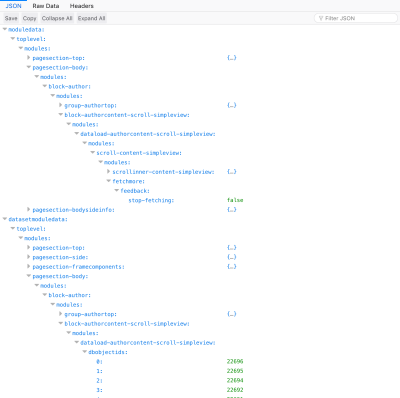400x398 pixels.
Task: Collapse pagesection-body under datasetmoduledata
Action: tap(29, 276)
